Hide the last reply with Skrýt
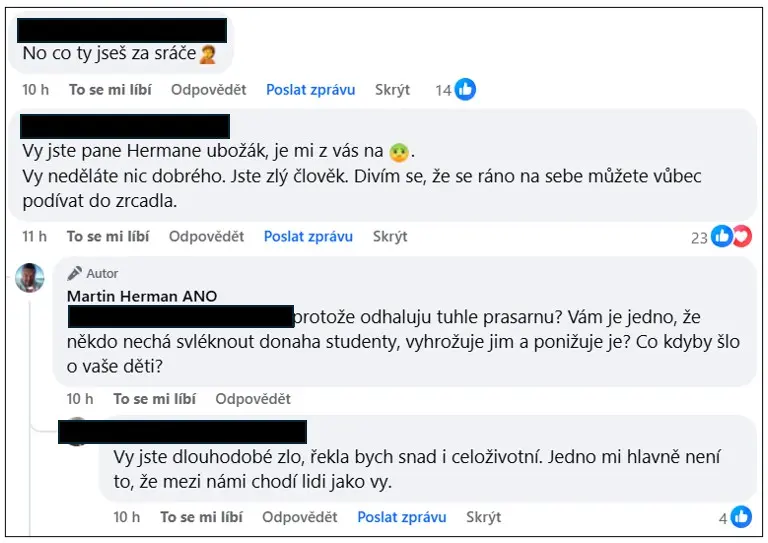This screenshot has height=543, width=768. coord(483,517)
